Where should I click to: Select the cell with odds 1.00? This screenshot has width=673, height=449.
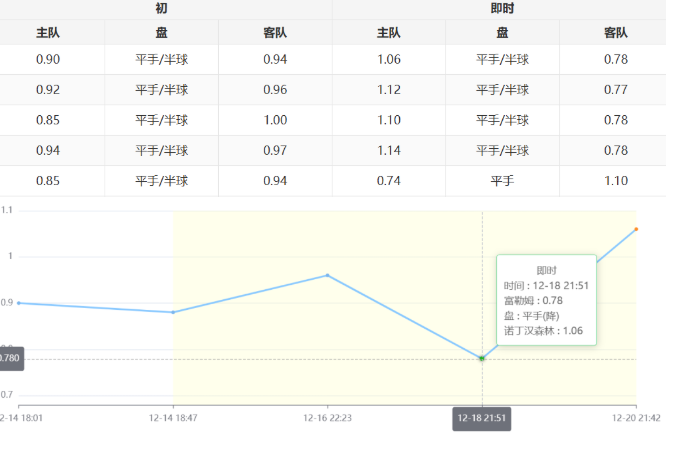(x=275, y=120)
